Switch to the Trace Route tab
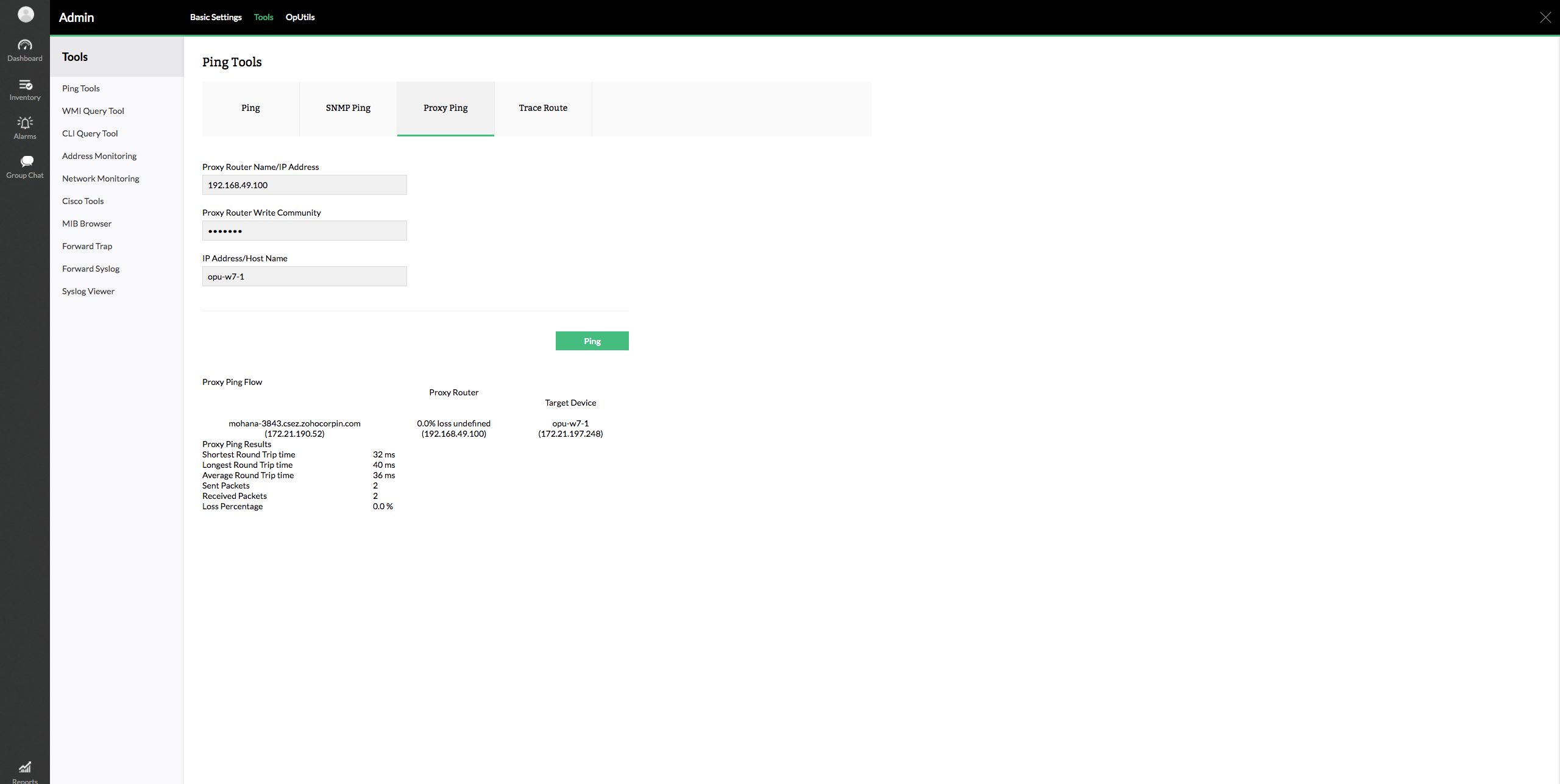 tap(543, 108)
